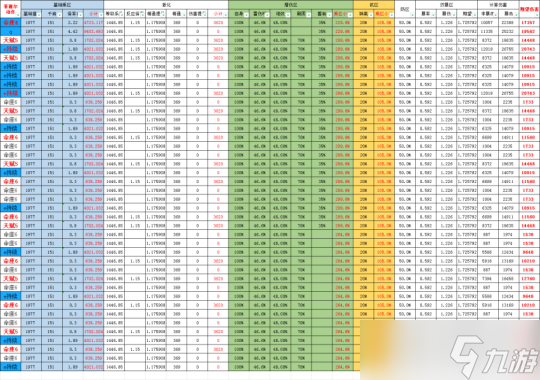Viewport: 540px width, 380px height.
Task: Select the blue q row label cell
Action: pos(11,31)
